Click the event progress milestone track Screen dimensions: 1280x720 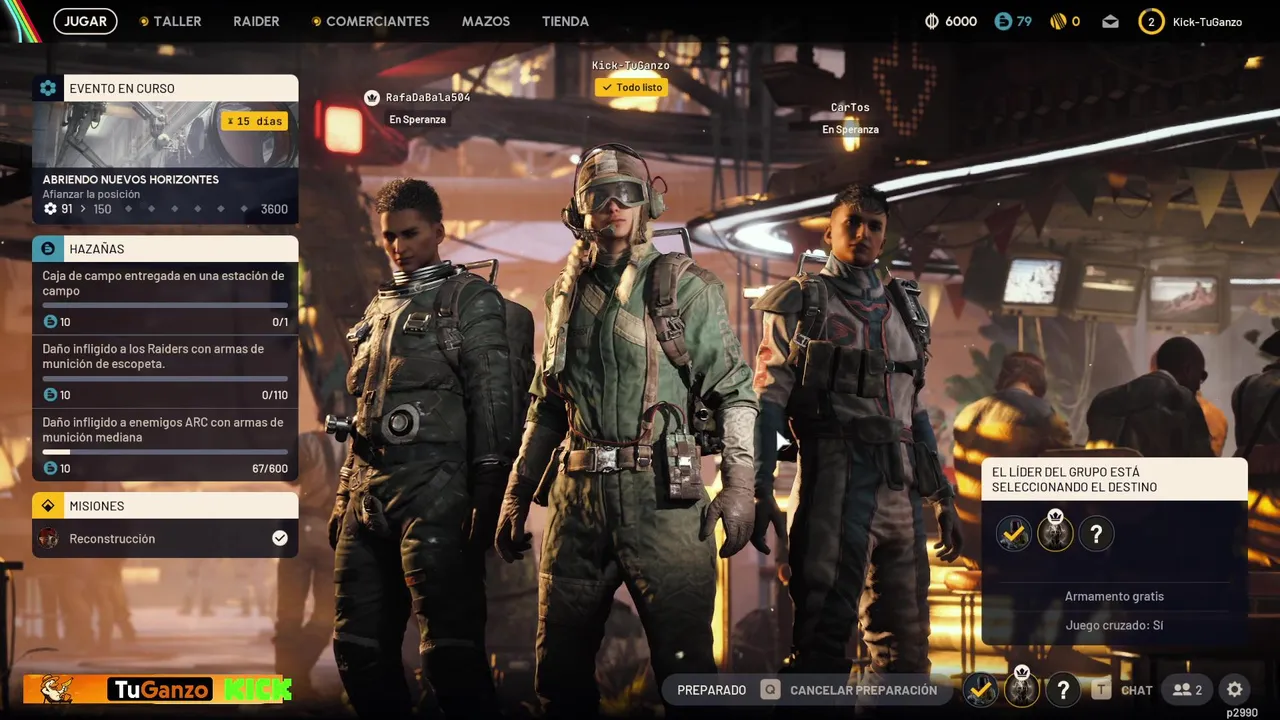pyautogui.click(x=185, y=209)
